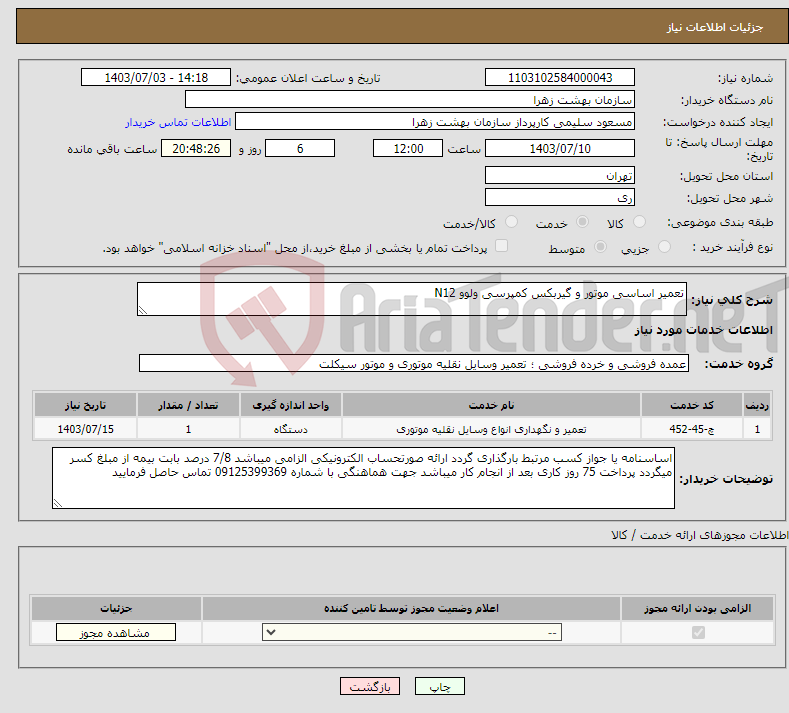This screenshot has height=713, width=789.
Task: Click the تاریخ نیاز column header
Action: point(85,405)
